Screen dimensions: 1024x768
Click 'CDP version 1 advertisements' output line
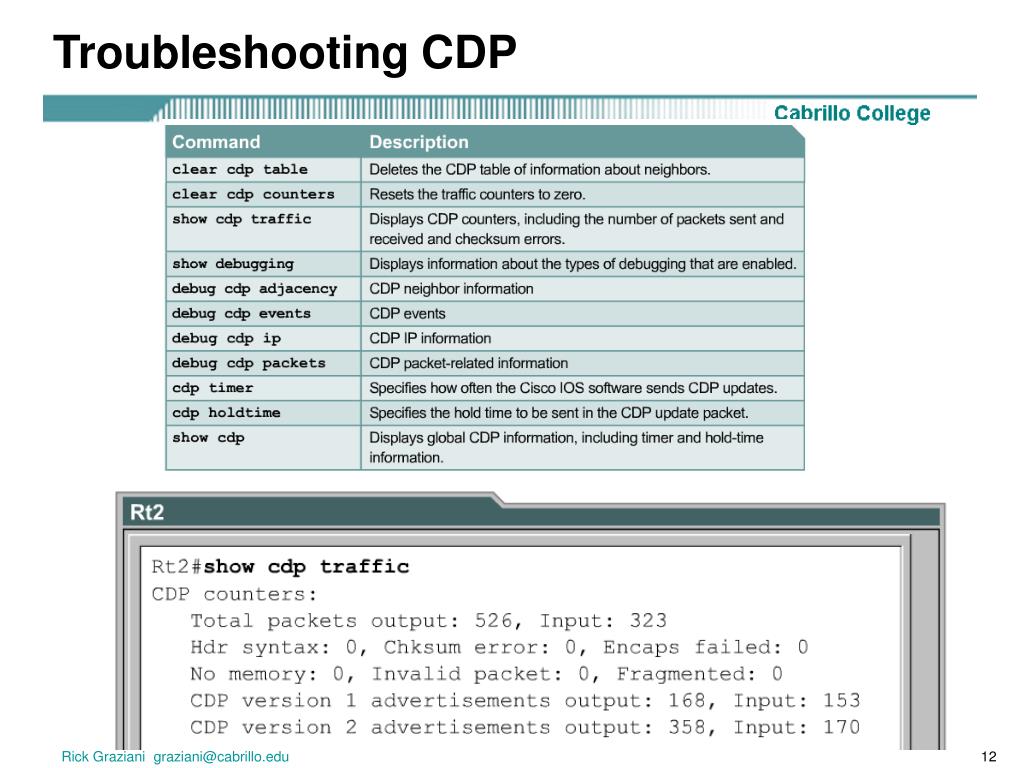pyautogui.click(x=525, y=701)
